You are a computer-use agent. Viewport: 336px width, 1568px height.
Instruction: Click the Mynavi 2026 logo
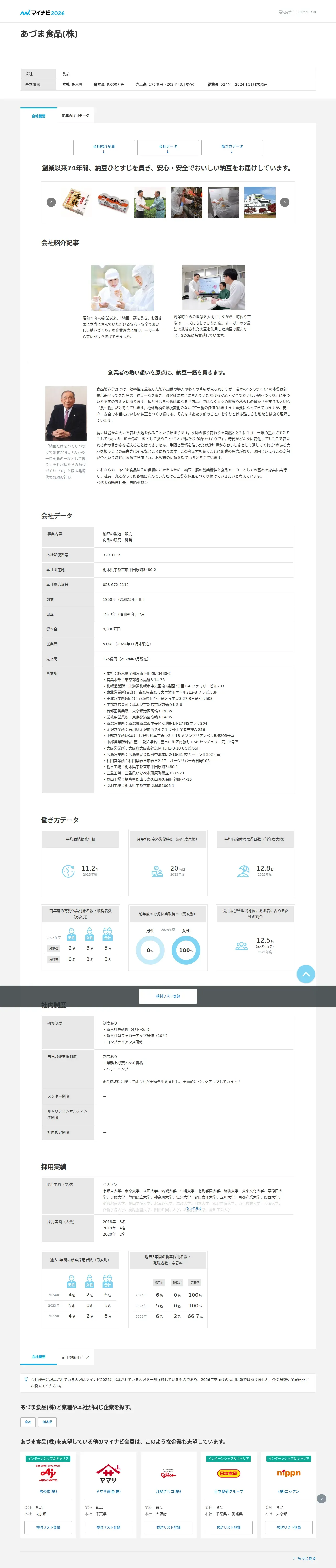(x=42, y=12)
